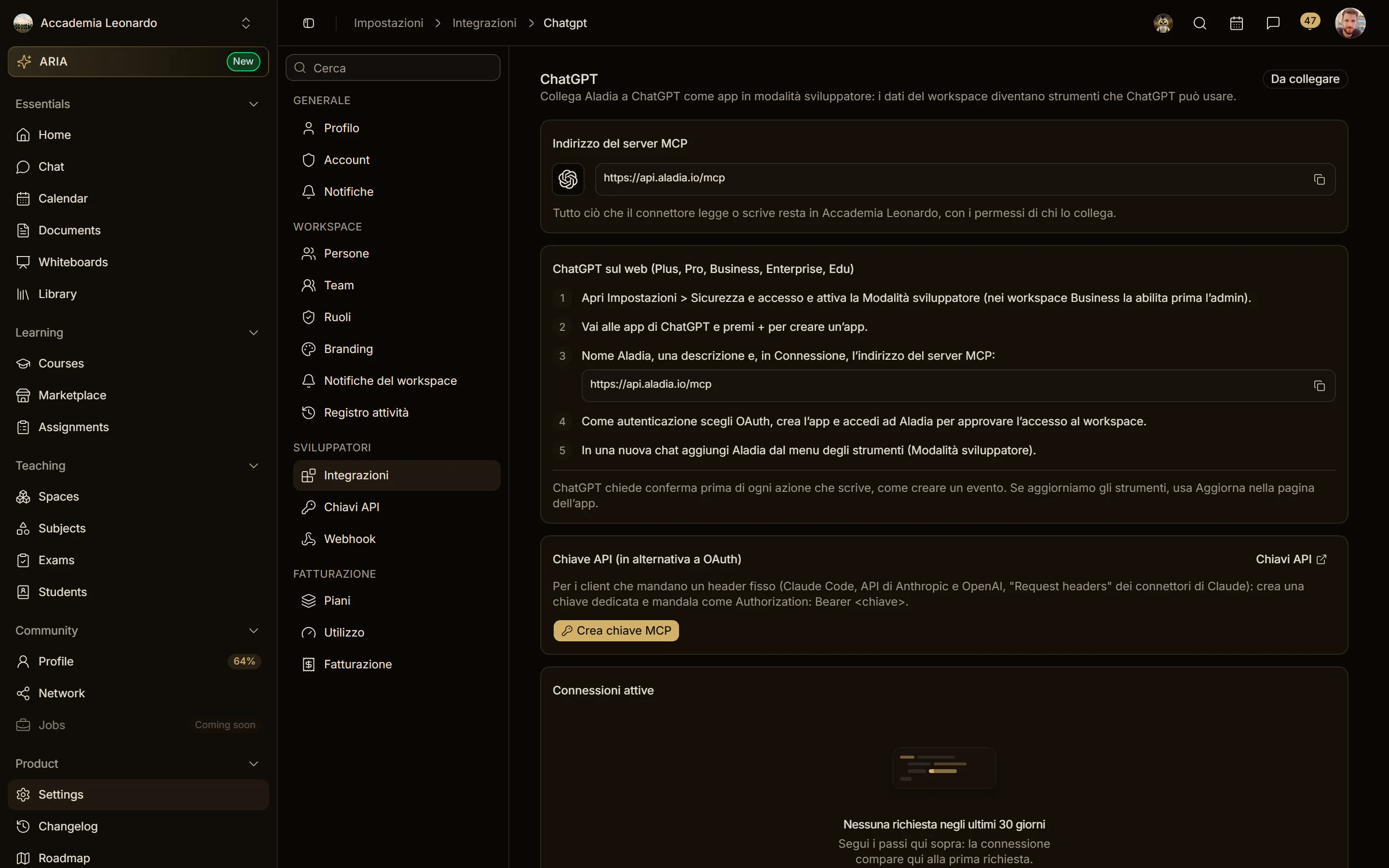Open Network under Community
Screen dimensions: 1389x868
(138, 693)
